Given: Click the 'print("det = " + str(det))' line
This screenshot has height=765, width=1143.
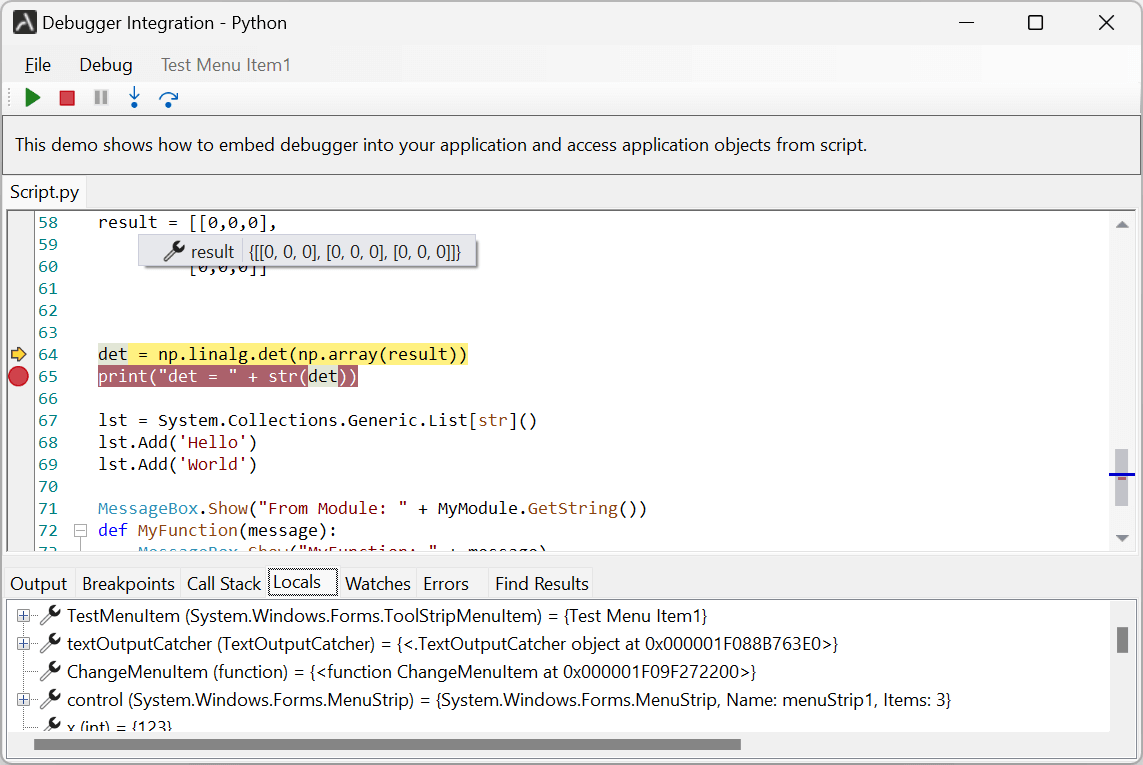Looking at the screenshot, I should [x=228, y=376].
